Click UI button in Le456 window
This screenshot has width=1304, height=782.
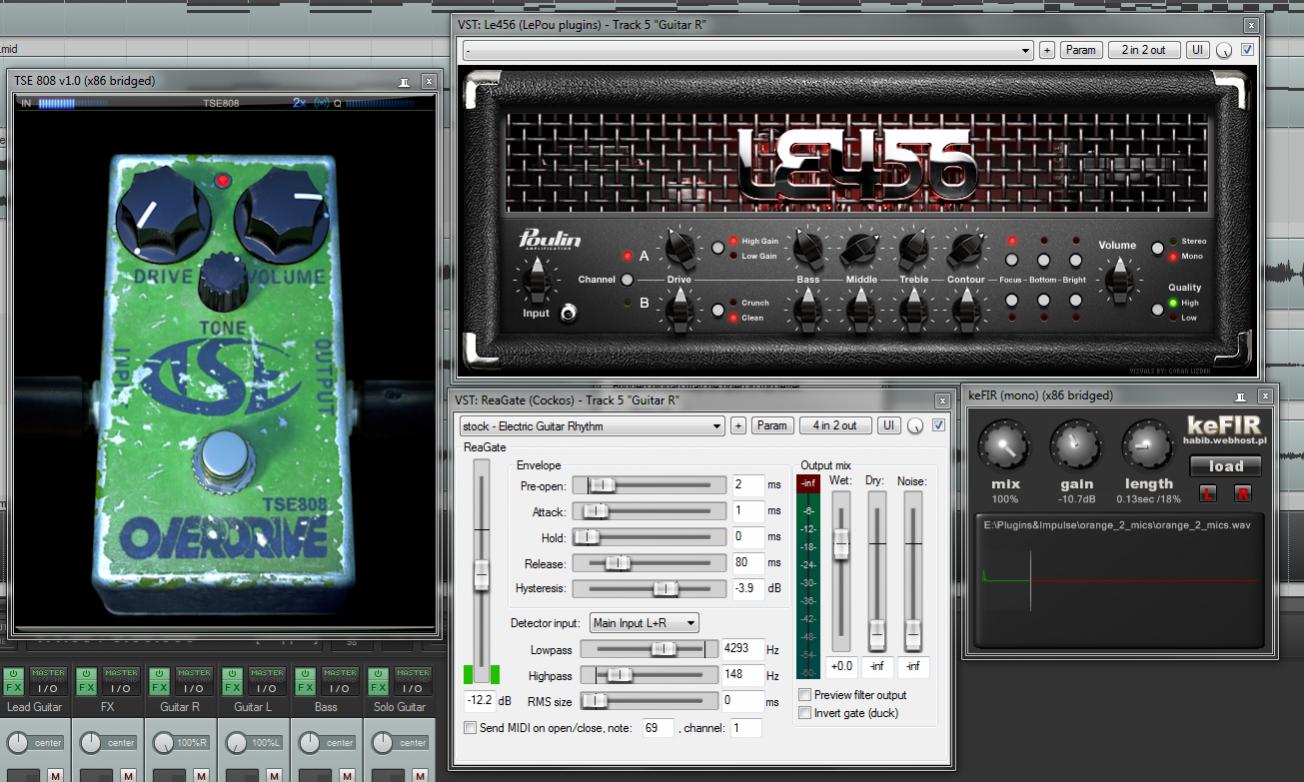pos(1198,50)
